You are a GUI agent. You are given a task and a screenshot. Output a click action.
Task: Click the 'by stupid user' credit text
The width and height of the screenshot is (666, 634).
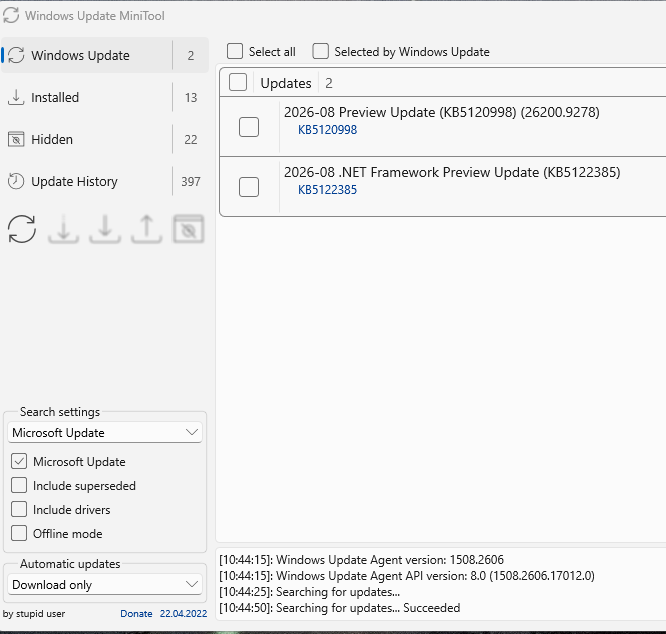pyautogui.click(x=34, y=614)
